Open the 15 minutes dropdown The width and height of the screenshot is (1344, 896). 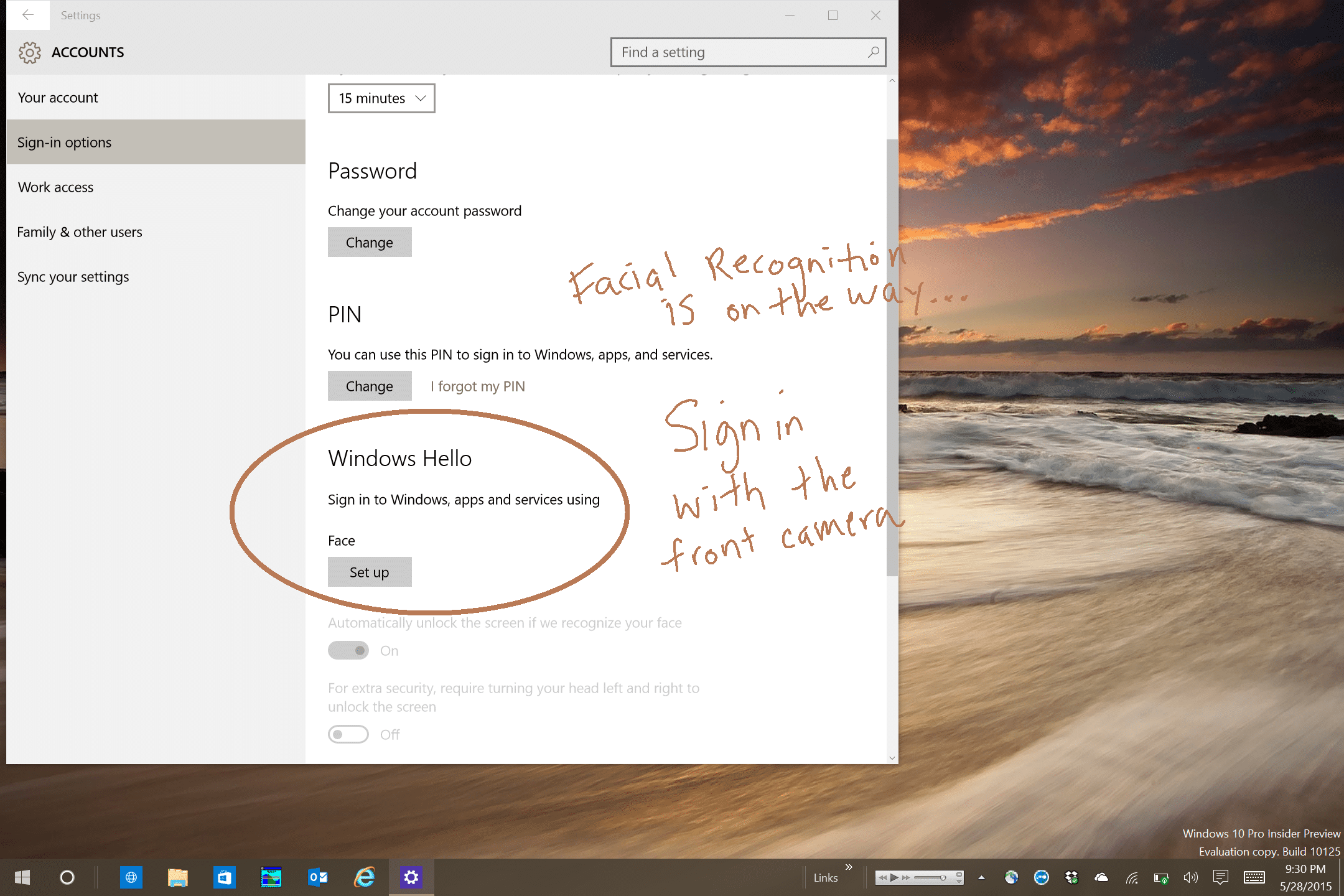point(381,98)
